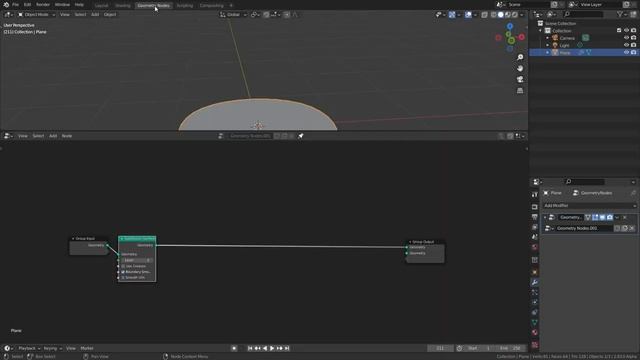
Task: Open the Window menu
Action: pyautogui.click(x=62, y=4)
